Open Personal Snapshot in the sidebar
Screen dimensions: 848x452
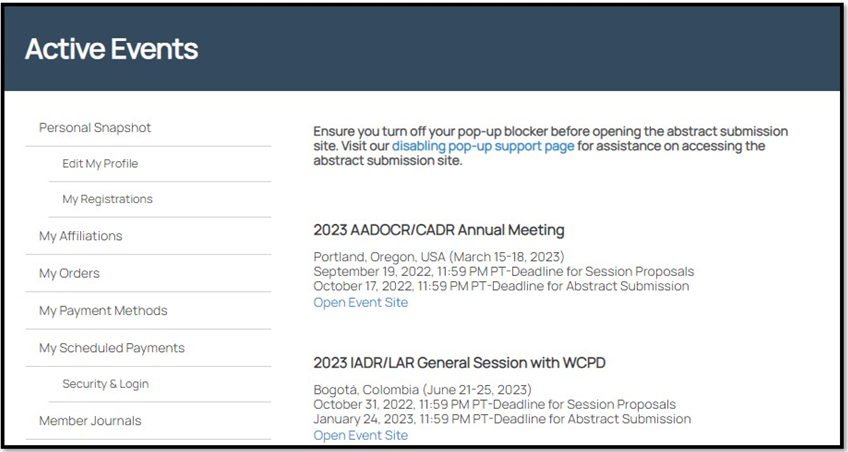point(95,128)
